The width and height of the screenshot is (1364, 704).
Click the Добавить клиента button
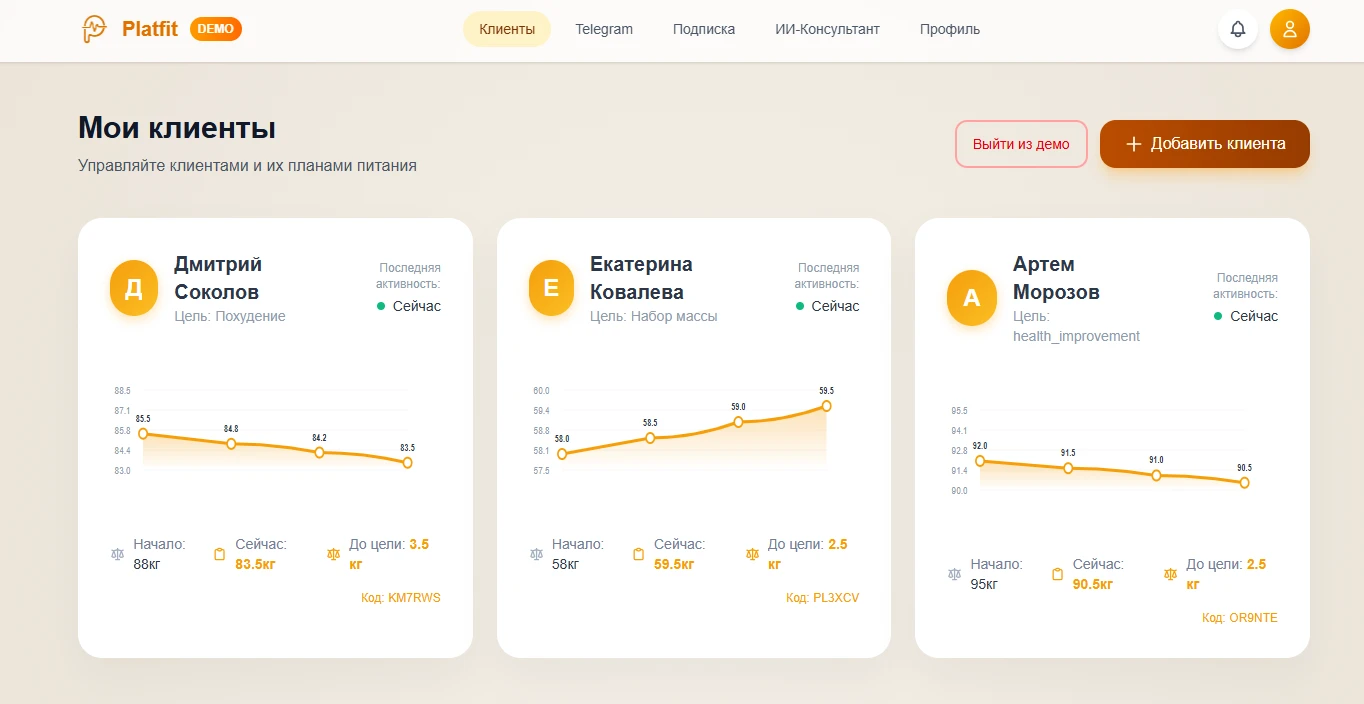click(x=1205, y=144)
